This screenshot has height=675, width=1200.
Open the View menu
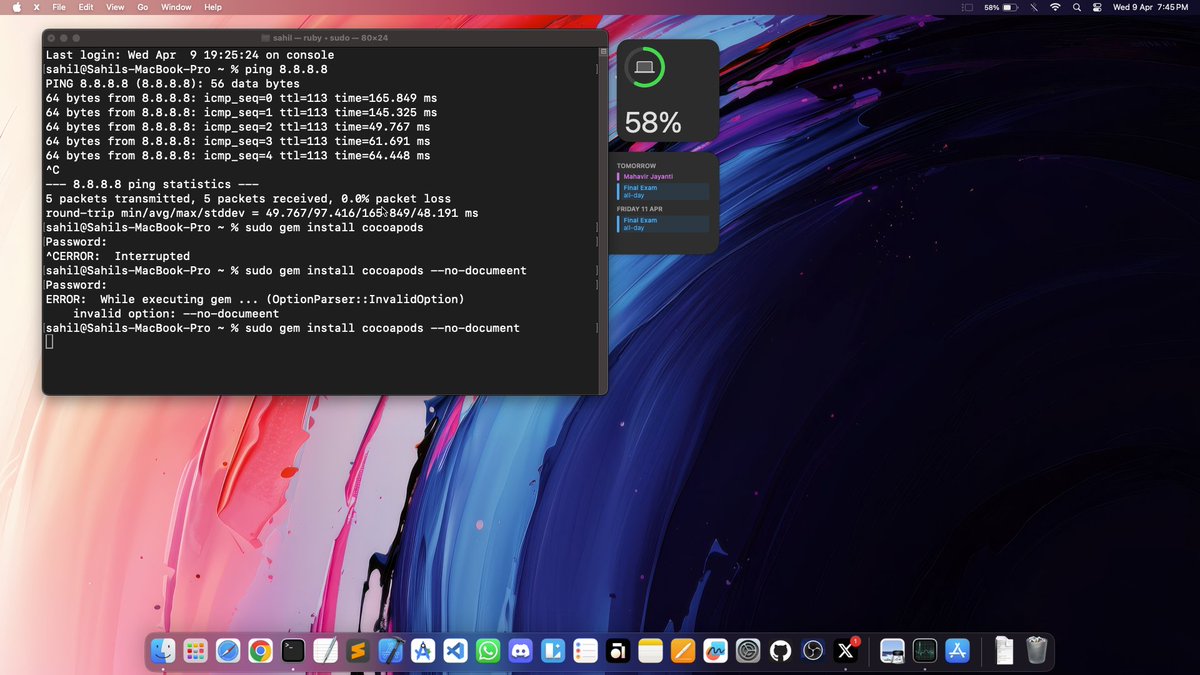click(115, 7)
